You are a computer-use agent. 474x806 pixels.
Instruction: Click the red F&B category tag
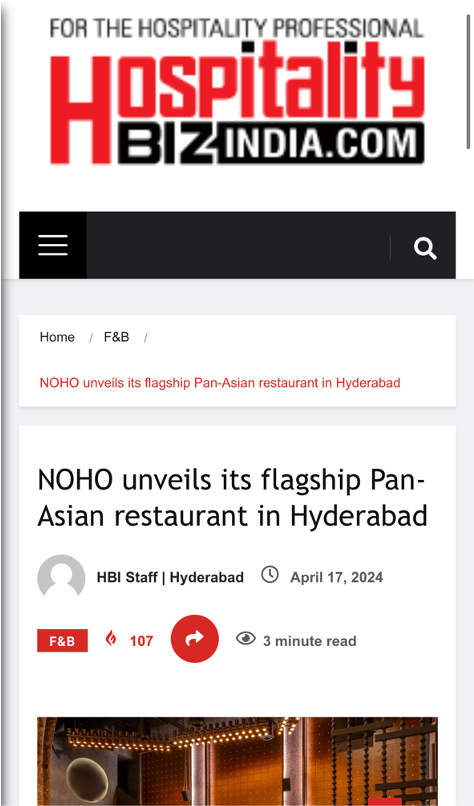coord(62,640)
